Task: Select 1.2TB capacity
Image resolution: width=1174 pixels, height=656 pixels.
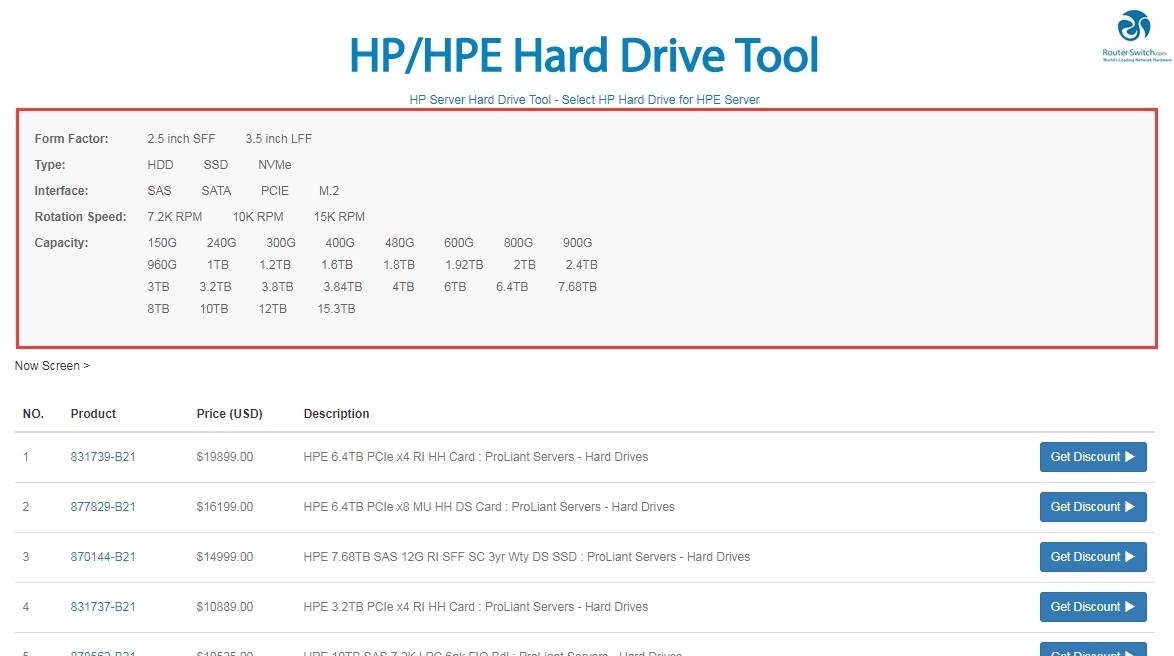Action: point(275,265)
